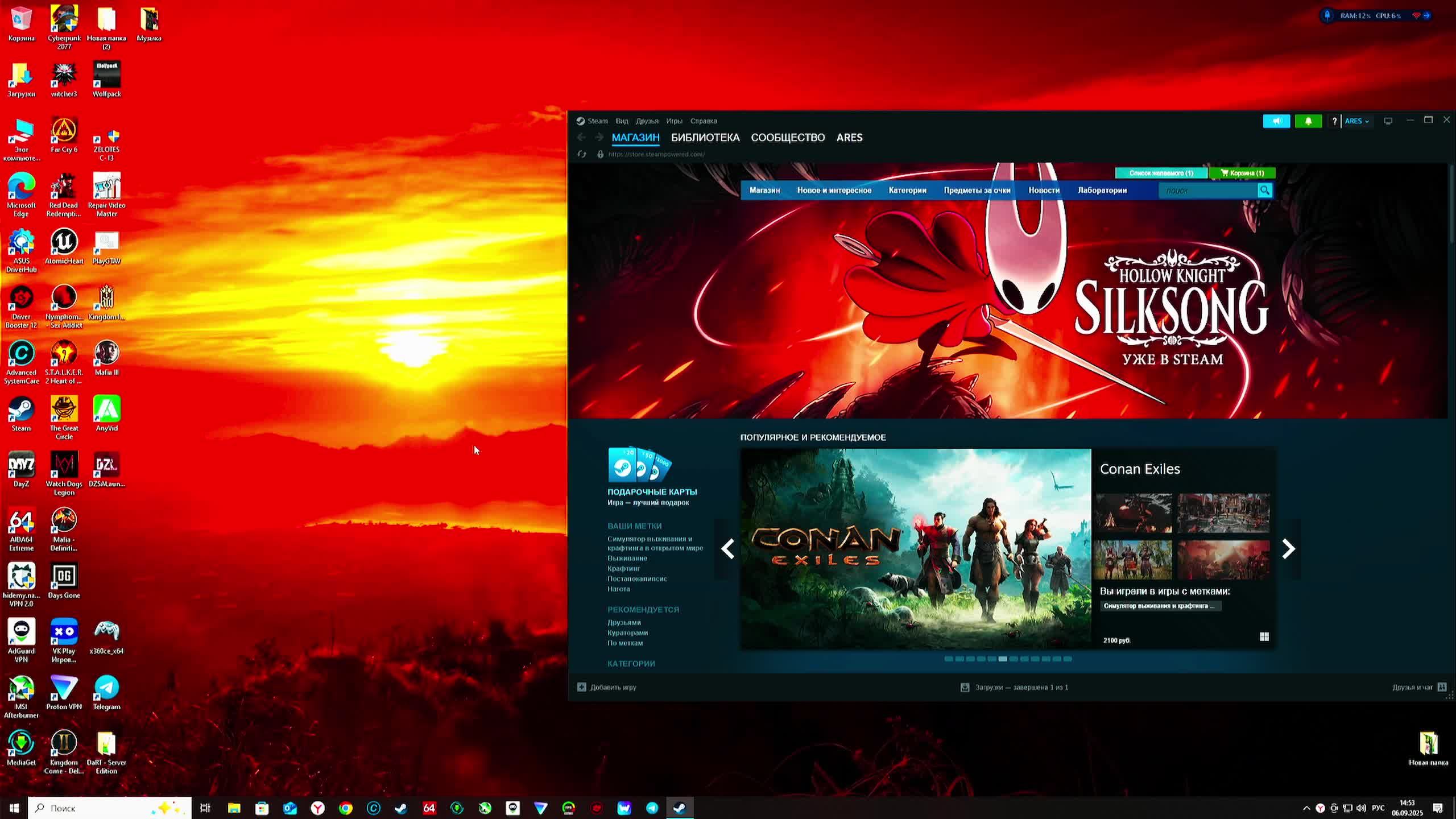Open Windows Start menu button
The height and width of the screenshot is (819, 1456).
[14, 808]
